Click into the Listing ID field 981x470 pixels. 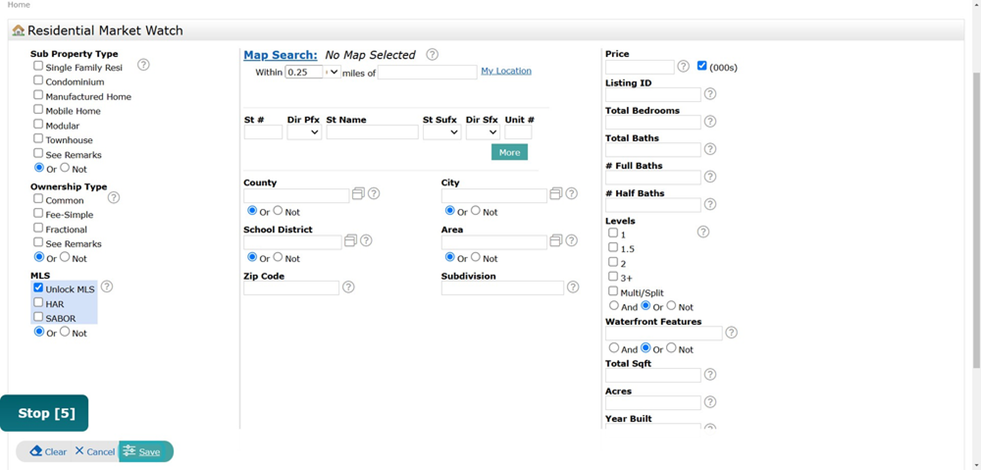click(653, 95)
